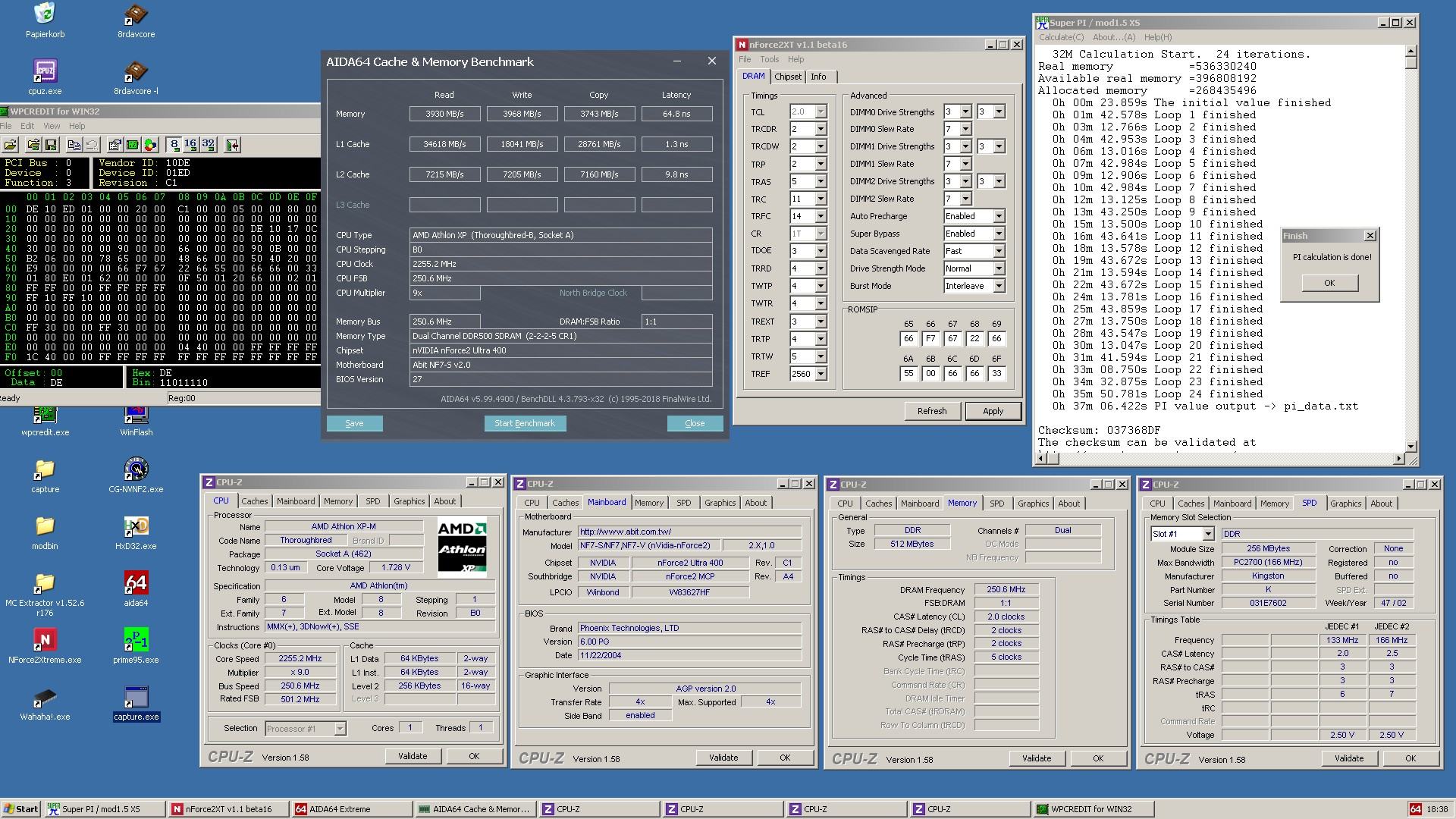Open the TRAS timing dropdown
Viewport: 1456px width, 819px height.
tap(820, 182)
